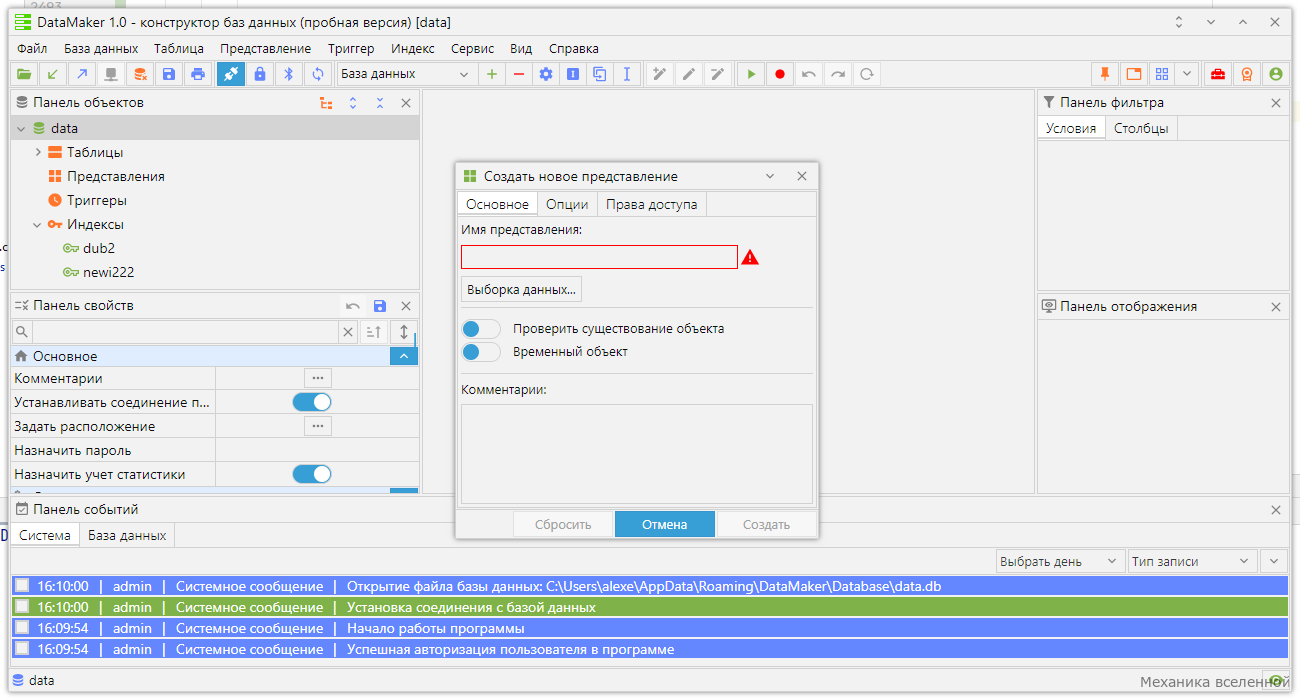Switch to 'Столбцы' filter panel tab
The width and height of the screenshot is (1300, 700).
tap(1142, 128)
